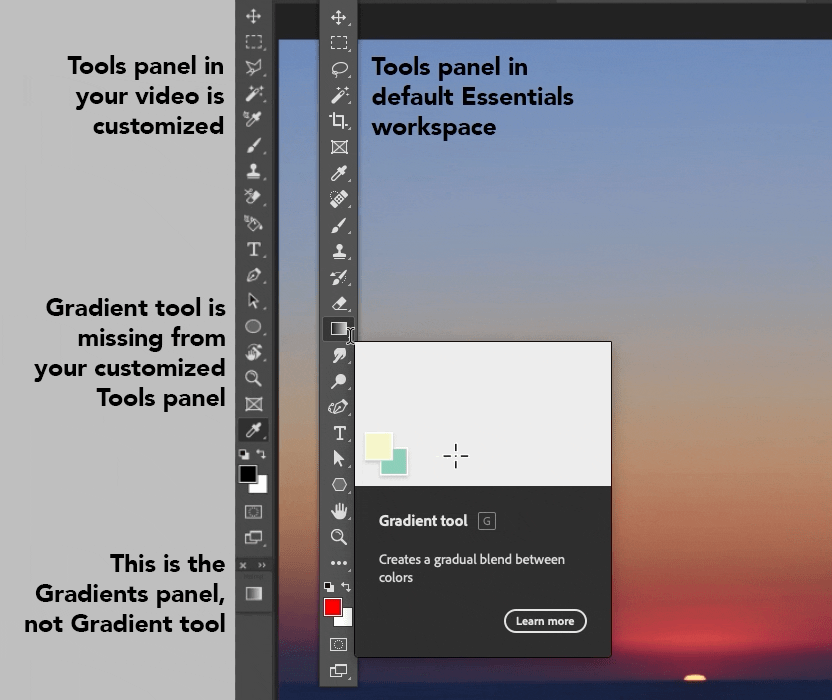The height and width of the screenshot is (700, 832).
Task: Select Zoom tool in the default Essentials toolbar
Action: [339, 537]
